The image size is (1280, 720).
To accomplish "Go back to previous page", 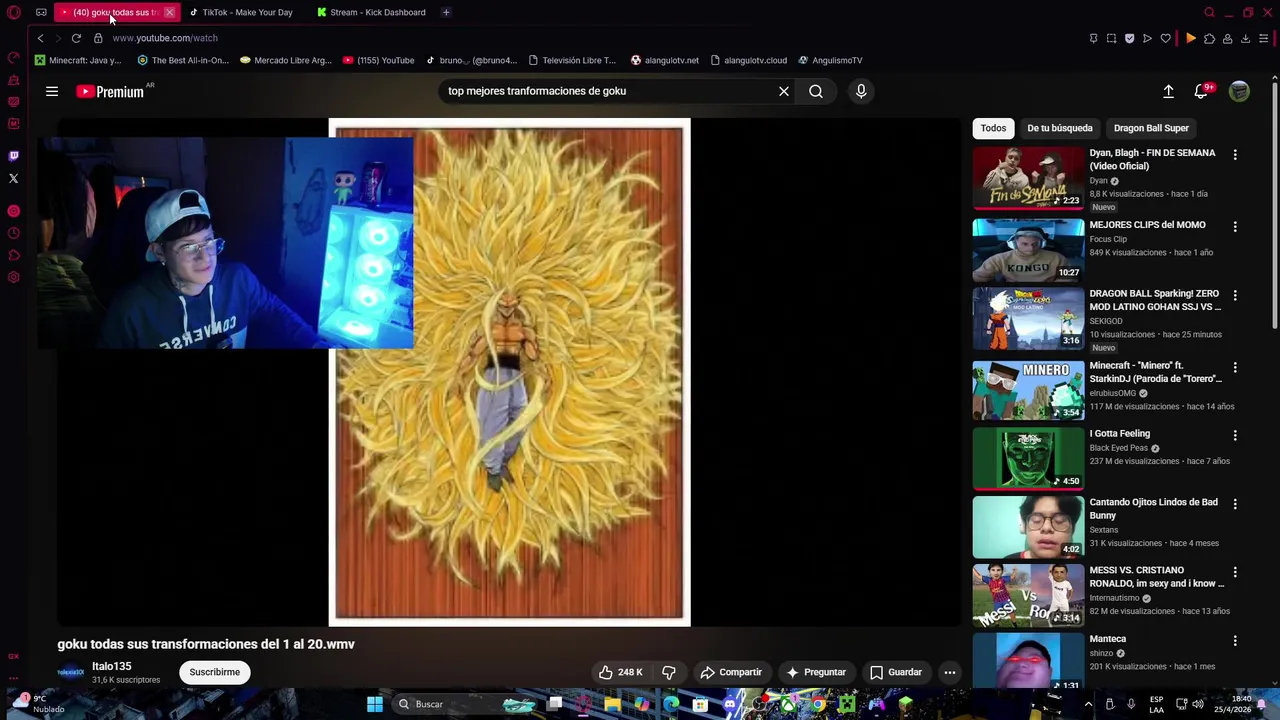I will coord(40,38).
